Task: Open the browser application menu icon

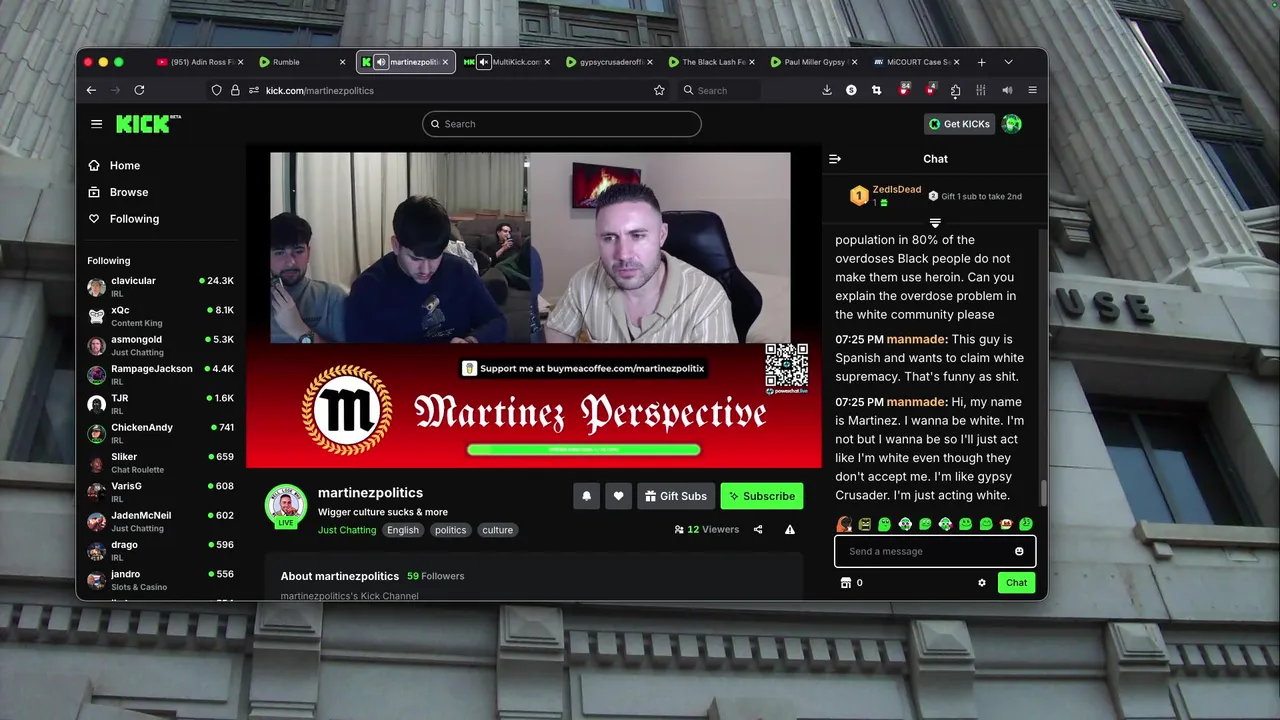Action: (x=1032, y=90)
